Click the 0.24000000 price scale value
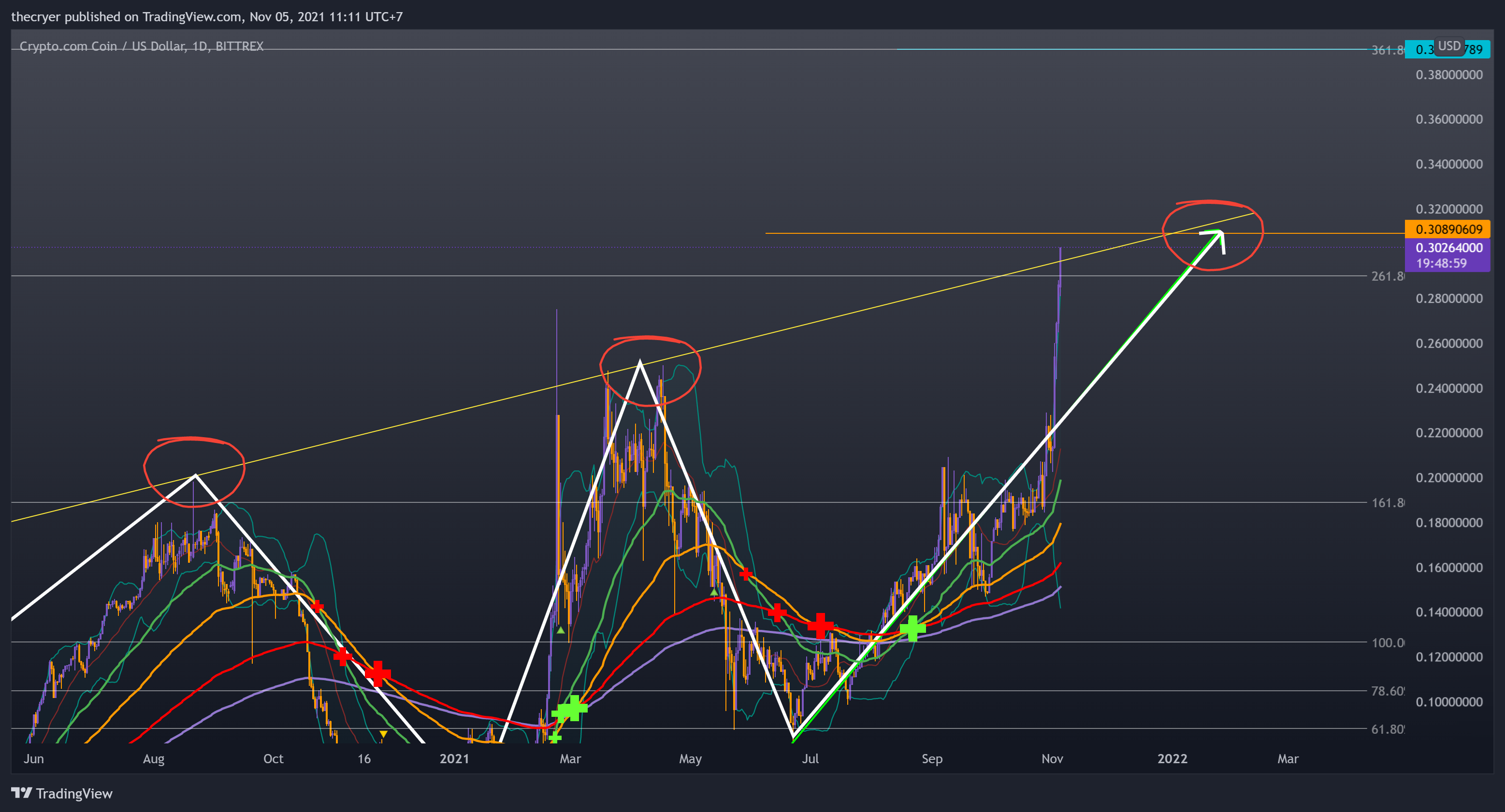Image resolution: width=1505 pixels, height=812 pixels. (x=1449, y=388)
